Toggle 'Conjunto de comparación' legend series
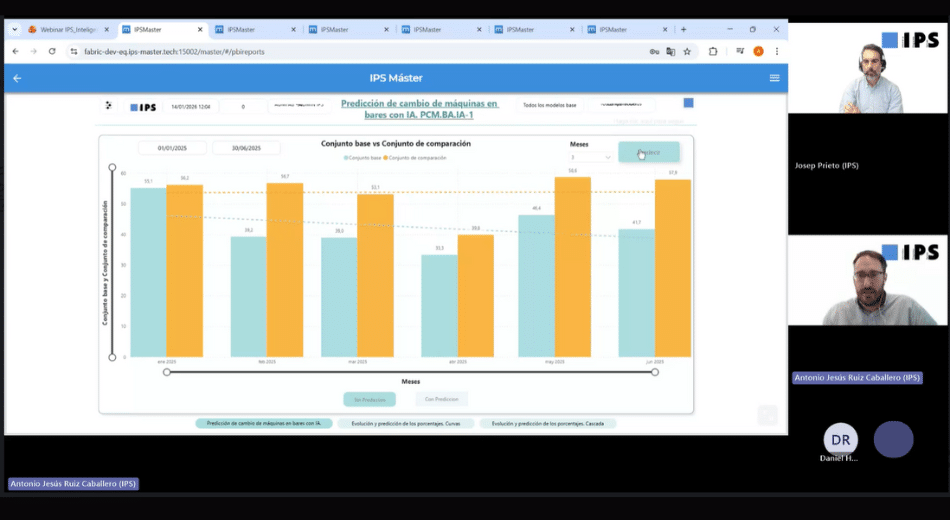The image size is (950, 520). [x=416, y=158]
